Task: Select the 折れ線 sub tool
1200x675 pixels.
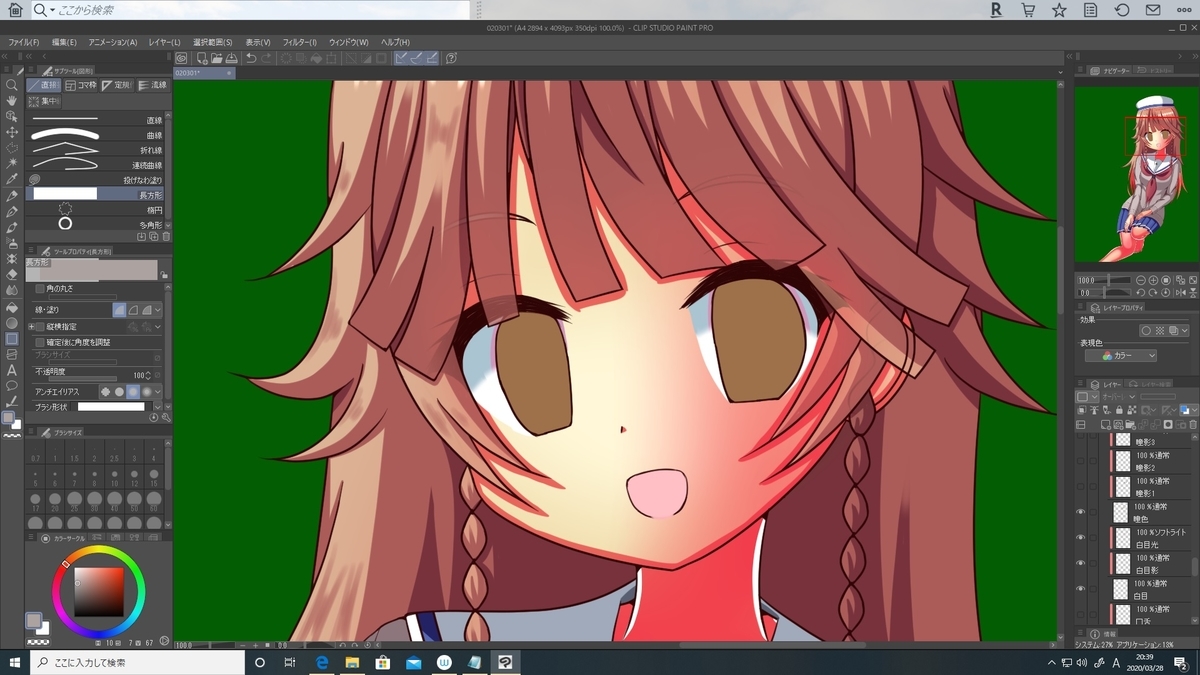Action: [x=96, y=150]
